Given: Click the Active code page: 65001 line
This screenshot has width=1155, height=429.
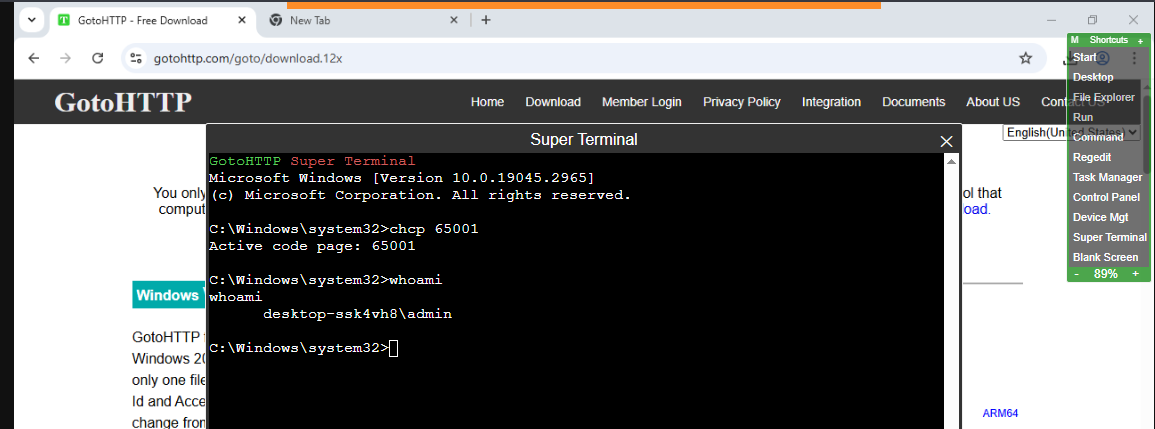Looking at the screenshot, I should 312,246.
